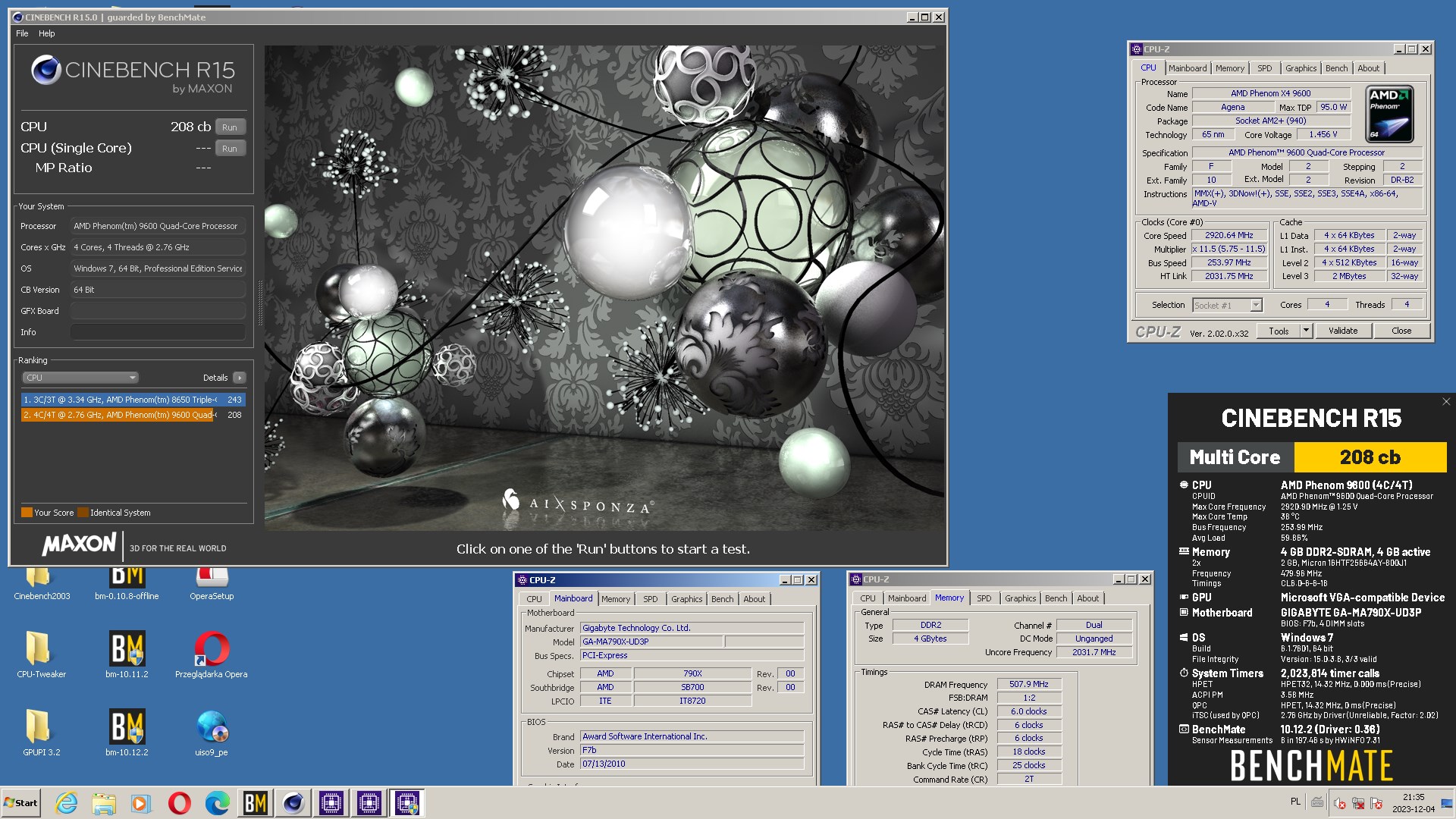1456x819 pixels.
Task: Open Mainboard tab in top-right CPU-Z
Action: coord(1187,68)
